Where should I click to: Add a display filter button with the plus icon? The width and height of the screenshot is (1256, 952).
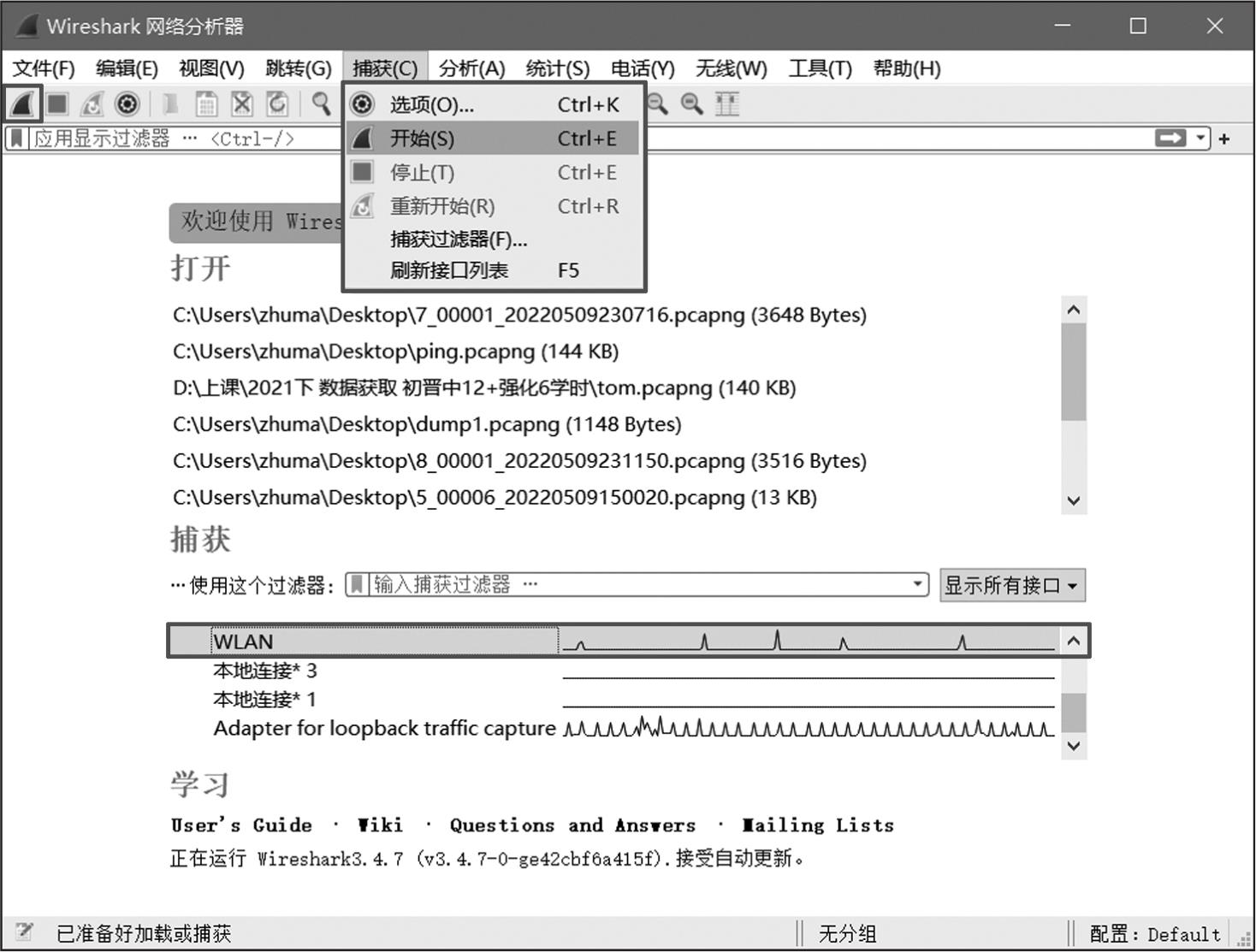click(x=1224, y=139)
